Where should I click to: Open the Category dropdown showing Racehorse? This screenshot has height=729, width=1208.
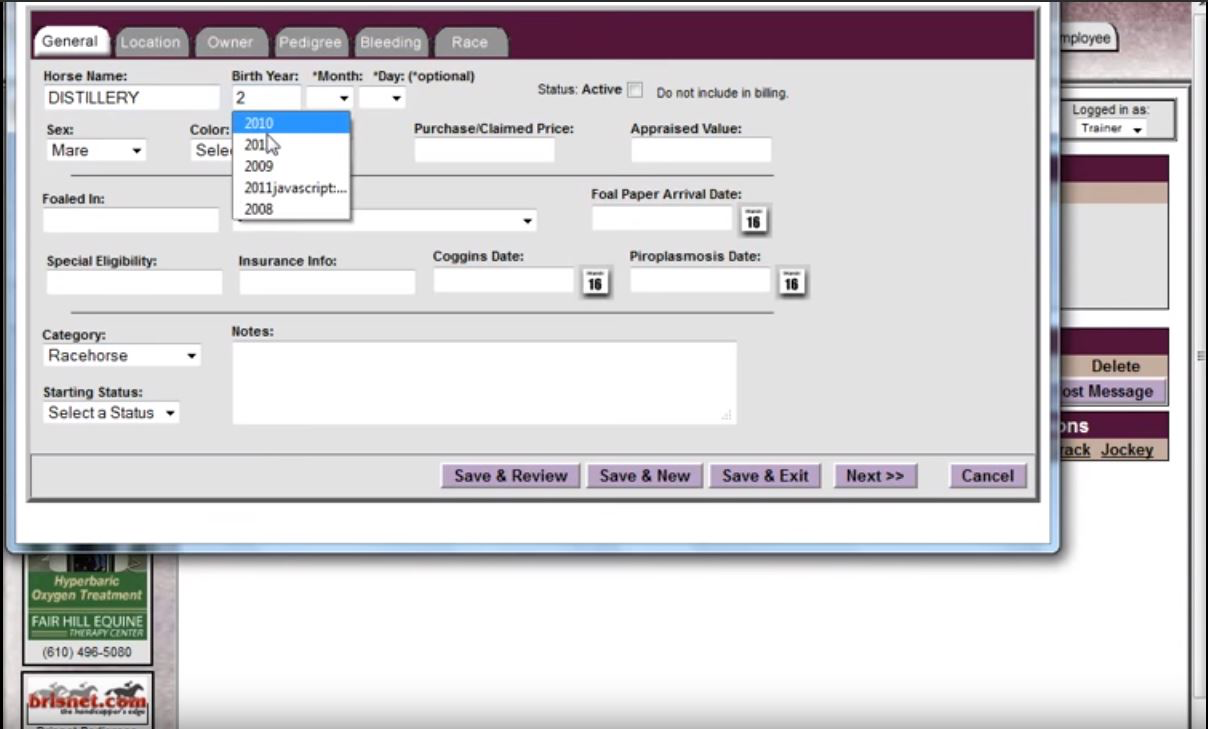point(122,356)
